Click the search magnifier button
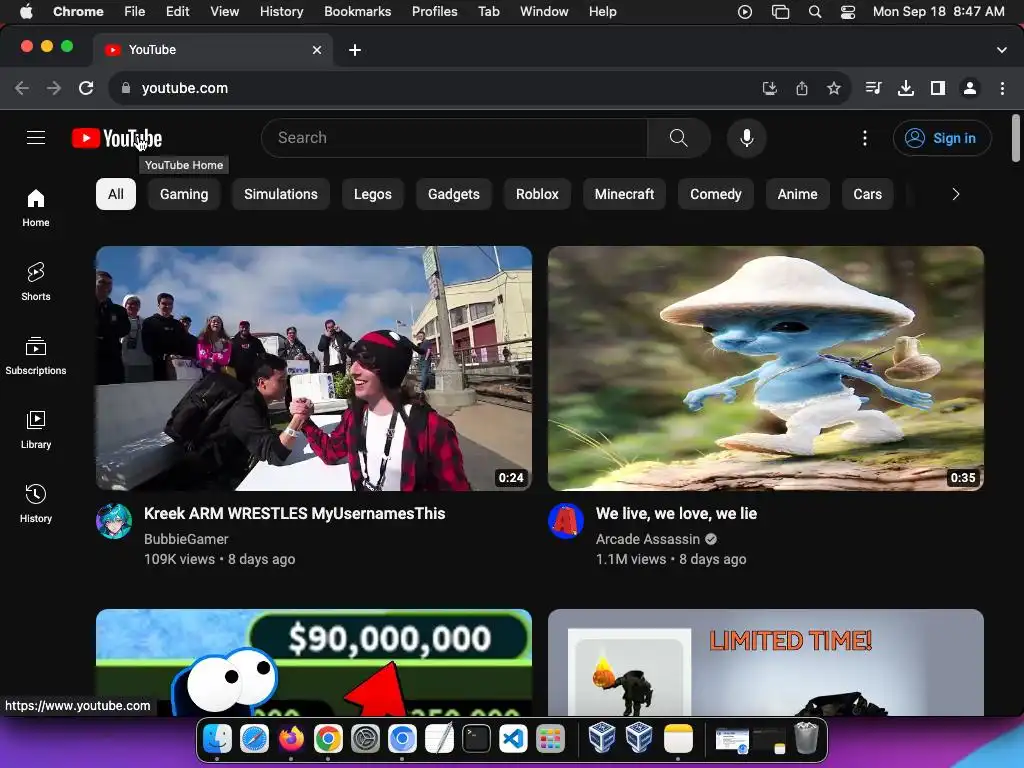Image resolution: width=1024 pixels, height=768 pixels. point(679,138)
